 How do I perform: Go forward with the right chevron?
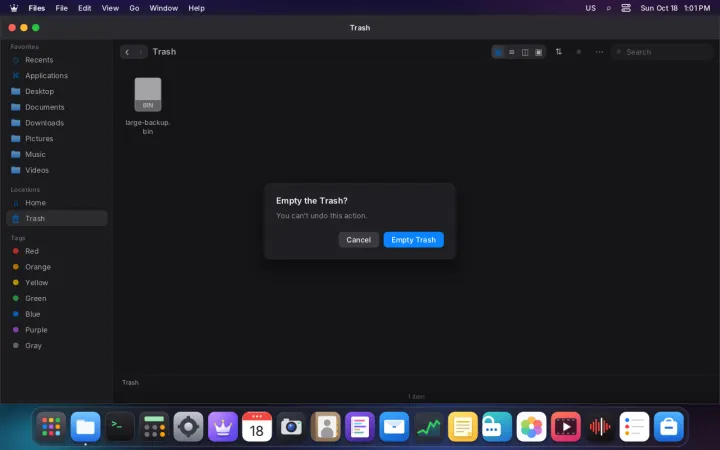(x=141, y=52)
